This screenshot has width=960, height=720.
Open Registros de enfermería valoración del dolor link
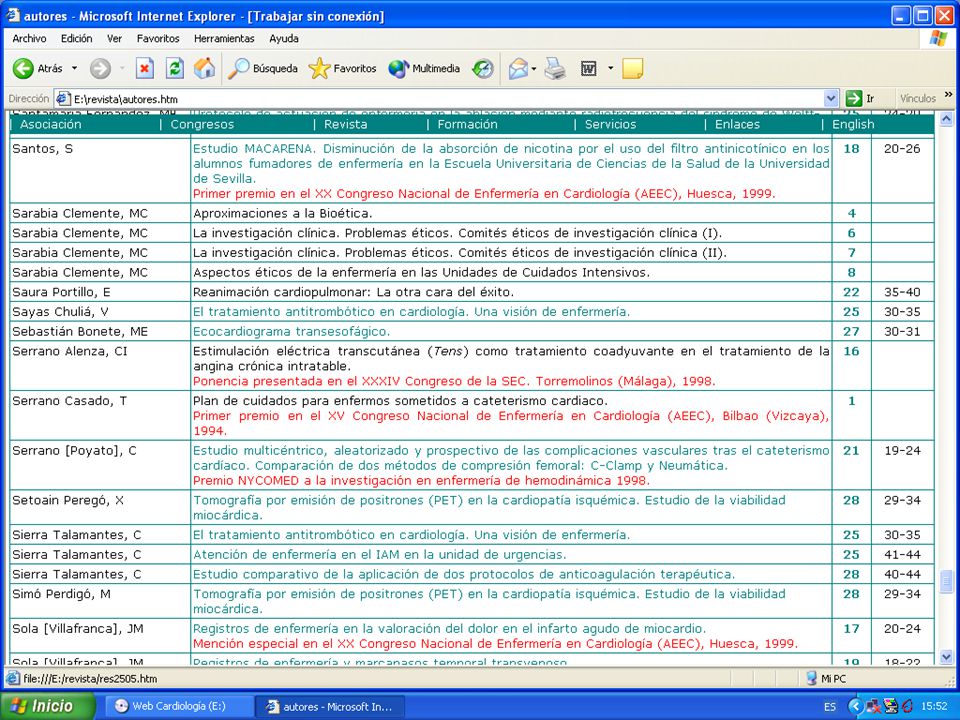click(449, 629)
